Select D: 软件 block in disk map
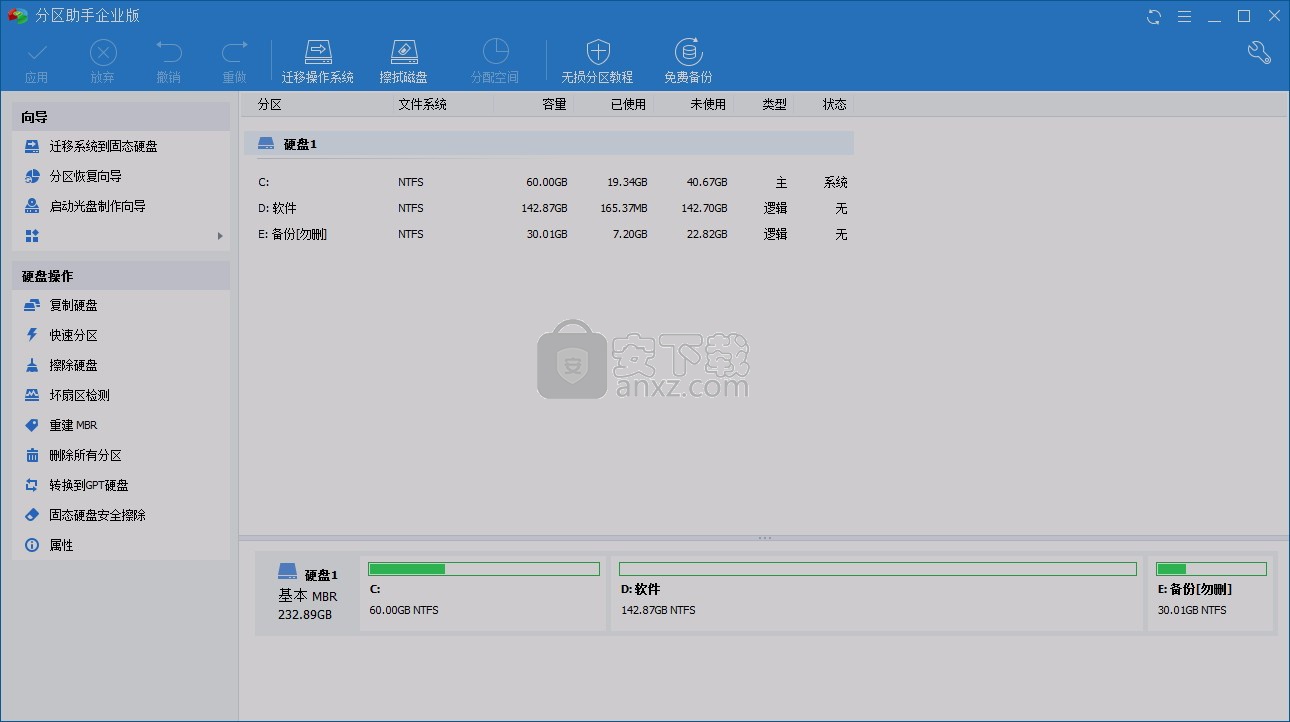Image resolution: width=1290 pixels, height=722 pixels. [878, 593]
